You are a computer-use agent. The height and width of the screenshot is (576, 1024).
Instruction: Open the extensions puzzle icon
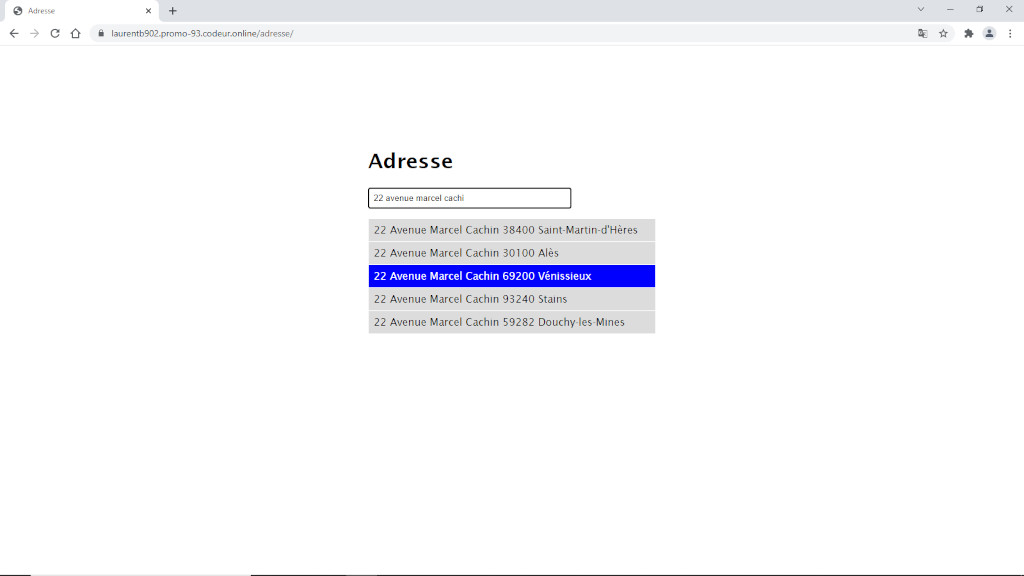click(x=968, y=32)
